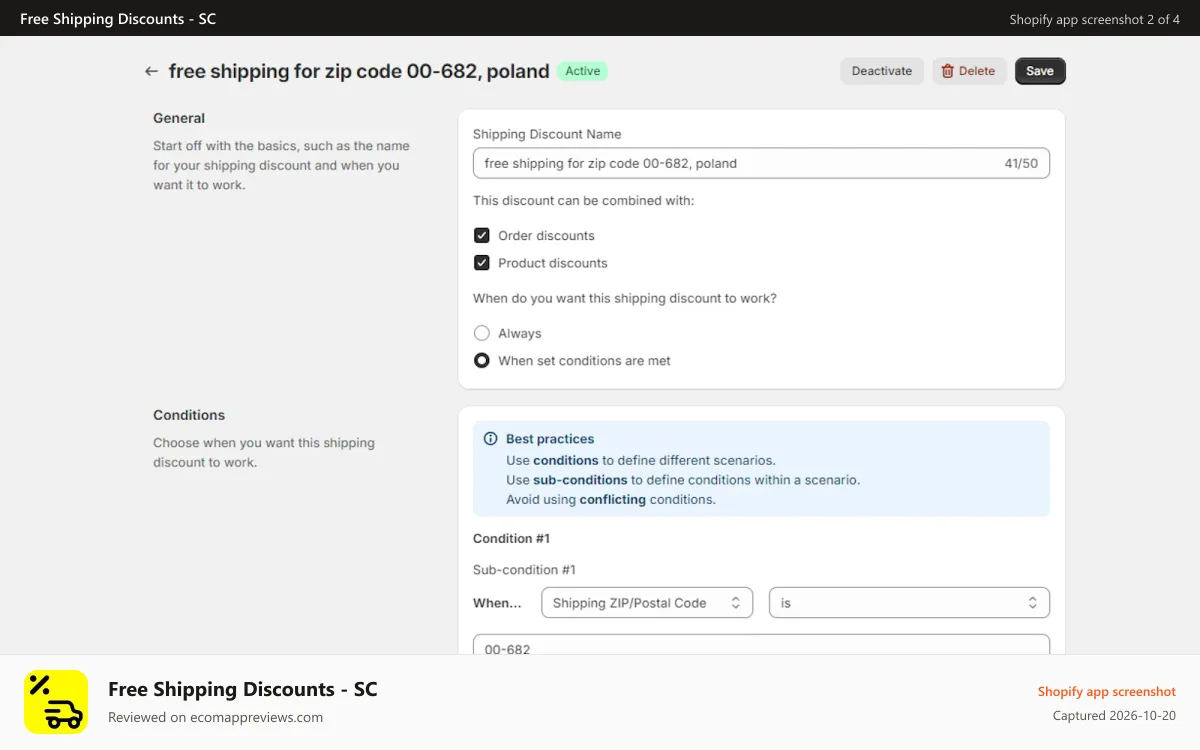The height and width of the screenshot is (750, 1200).
Task: Click the "Shopify app screenshot 2 of 4" text
Action: [x=1095, y=19]
